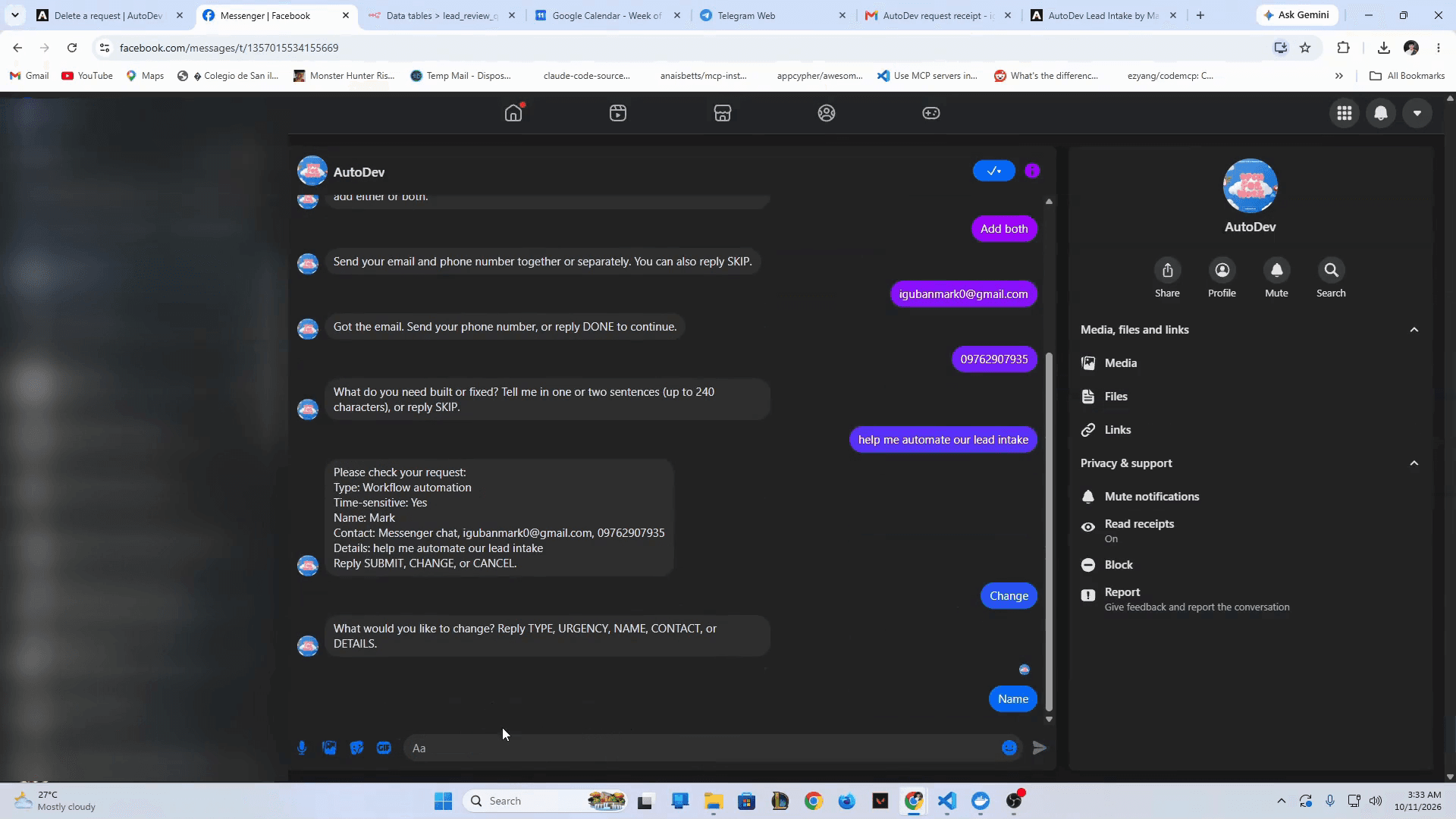The height and width of the screenshot is (819, 1456).
Task: Click the blue checkmark dropdown in chat header
Action: [993, 171]
